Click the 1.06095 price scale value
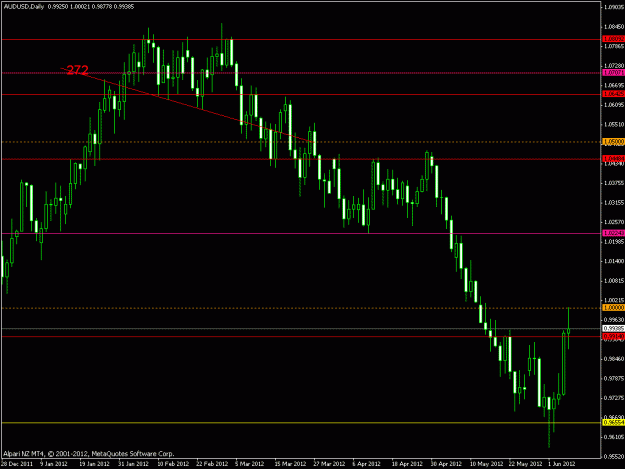This screenshot has height=469, width=625. click(x=614, y=105)
